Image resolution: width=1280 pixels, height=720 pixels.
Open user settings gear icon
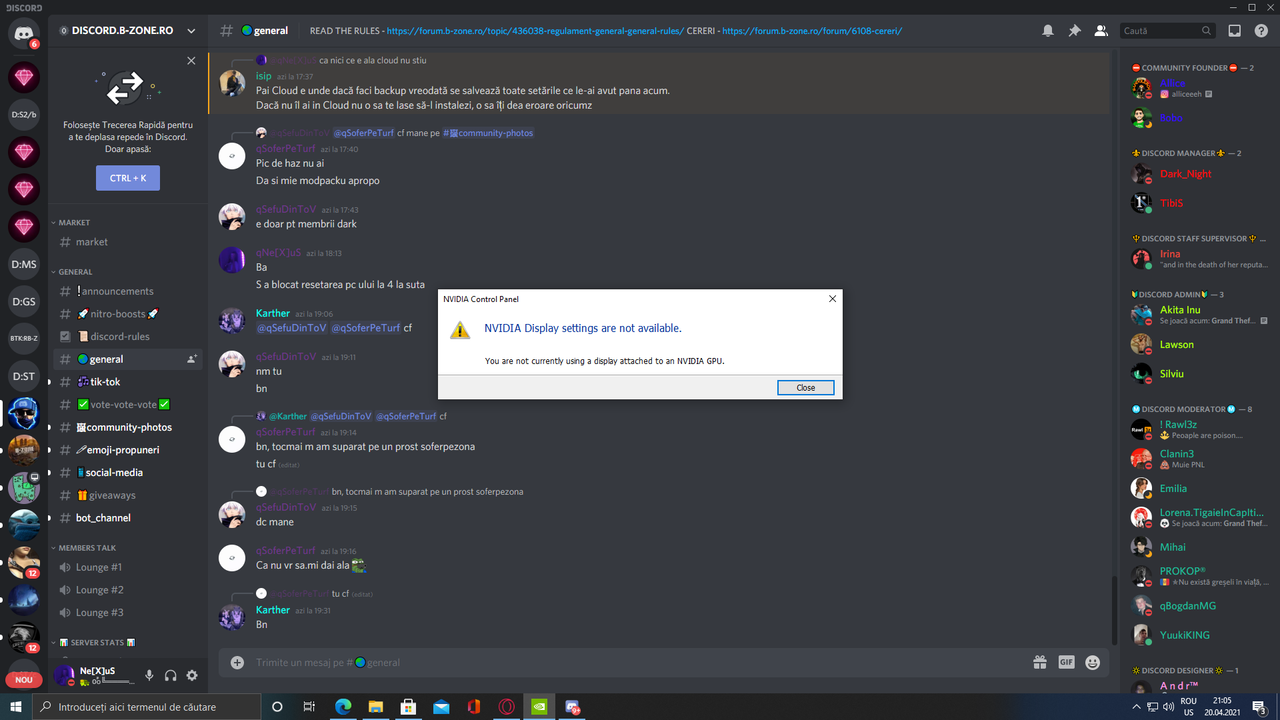tap(192, 675)
